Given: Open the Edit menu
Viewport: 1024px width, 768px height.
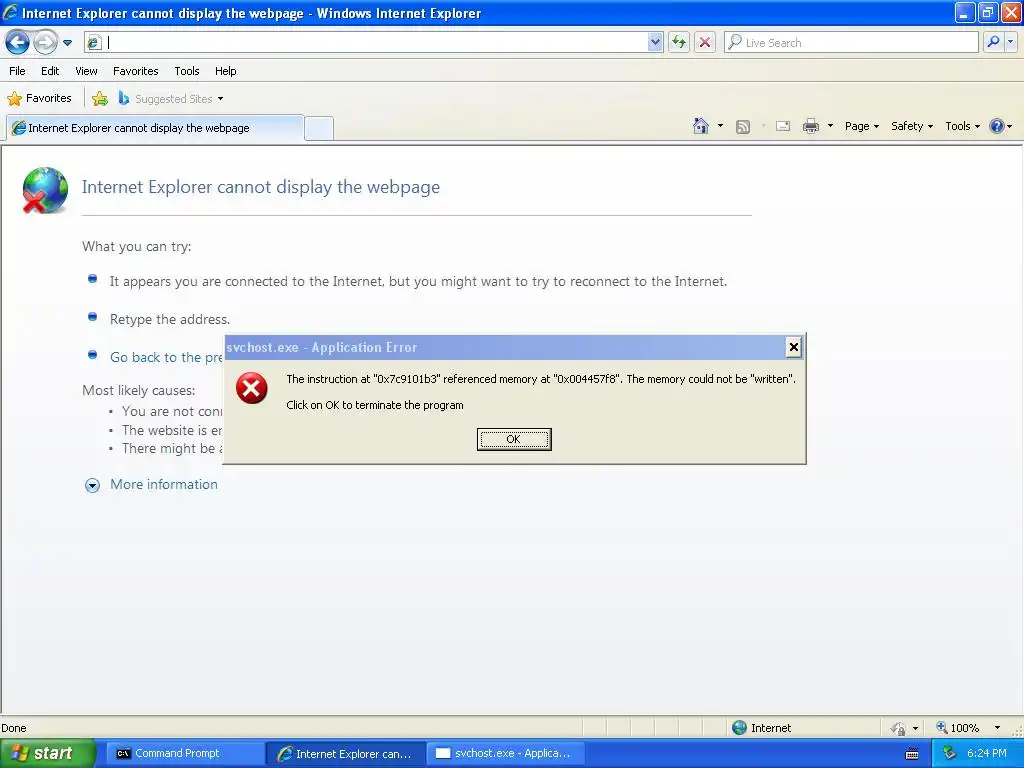Looking at the screenshot, I should click(x=50, y=71).
